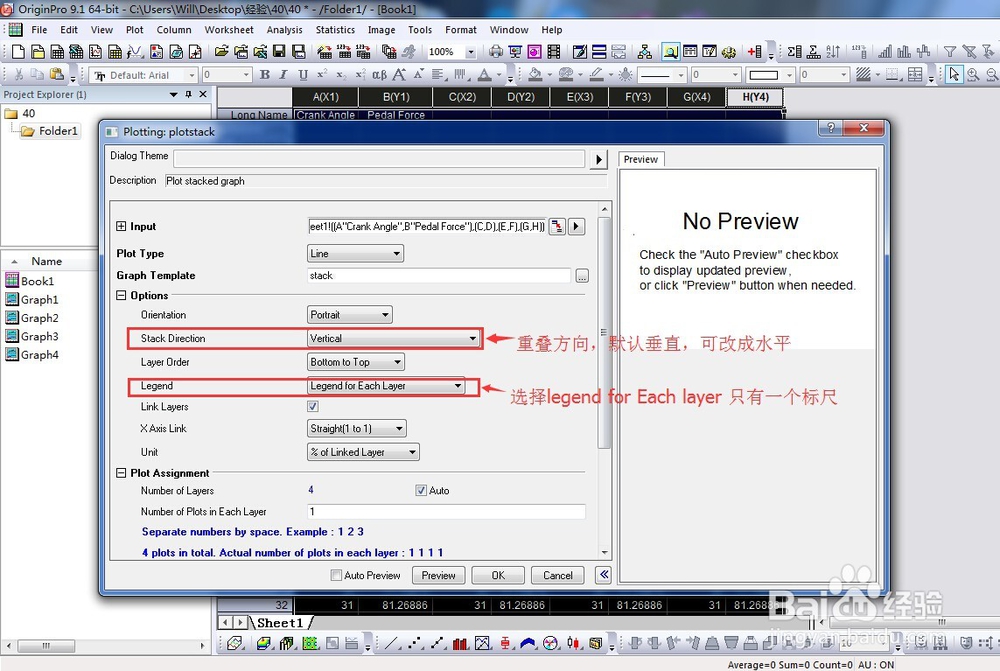Open the X Axis Link dropdown

(357, 429)
